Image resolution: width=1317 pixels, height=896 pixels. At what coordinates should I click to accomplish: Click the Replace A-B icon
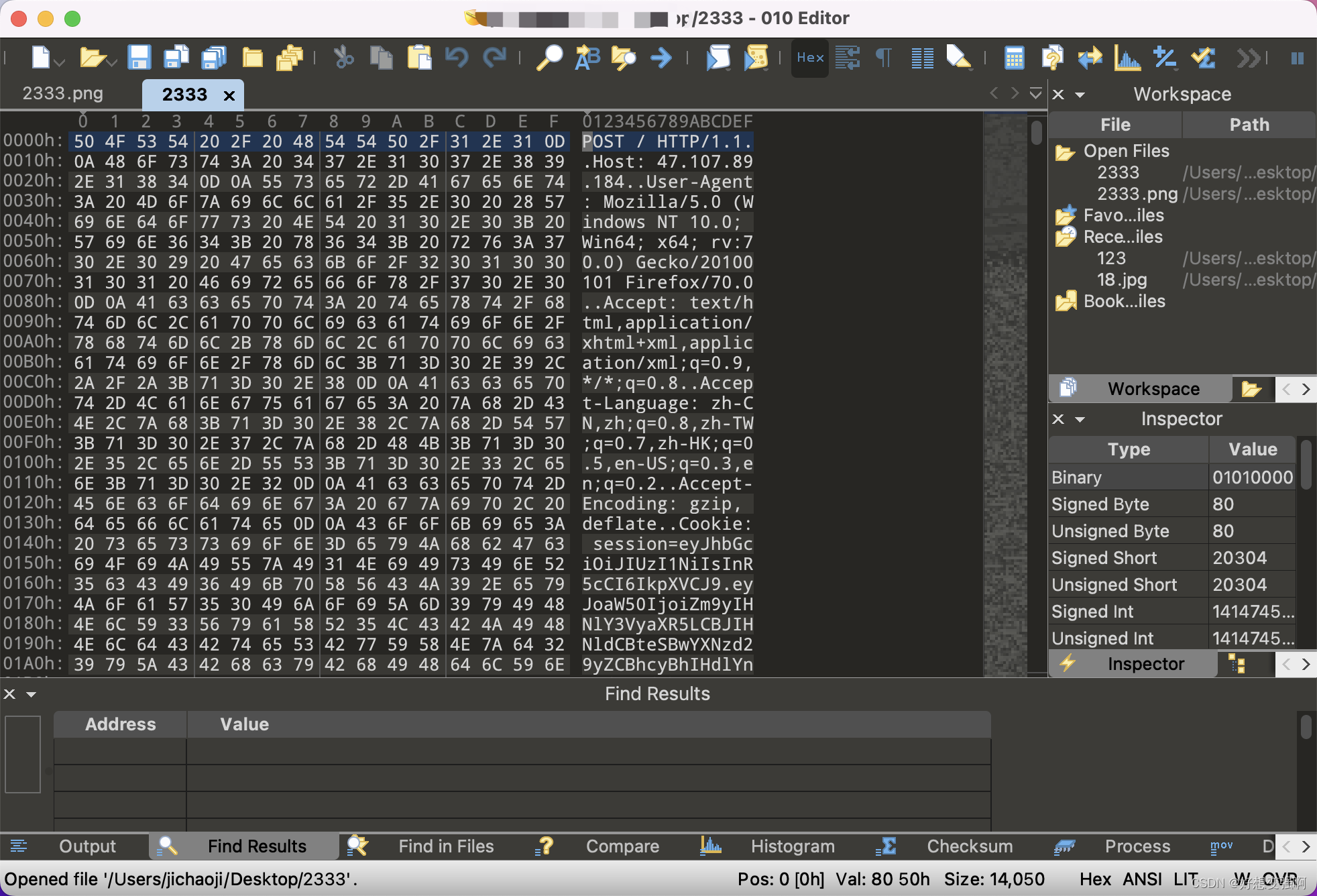(587, 58)
